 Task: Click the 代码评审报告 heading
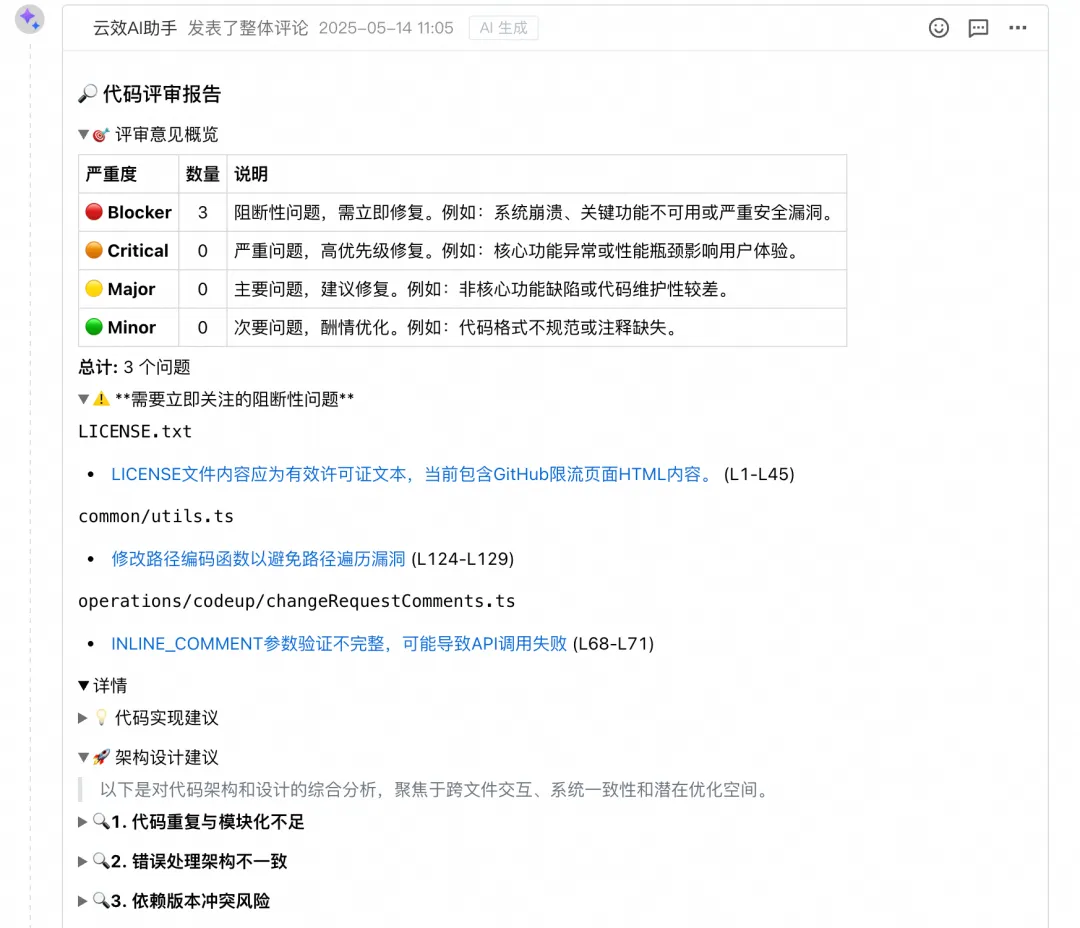tap(161, 94)
